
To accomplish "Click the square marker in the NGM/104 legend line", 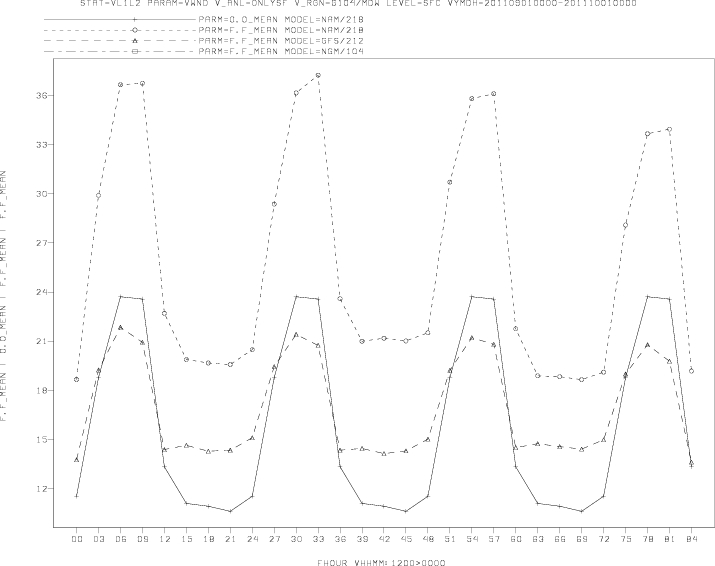I will tap(134, 52).
